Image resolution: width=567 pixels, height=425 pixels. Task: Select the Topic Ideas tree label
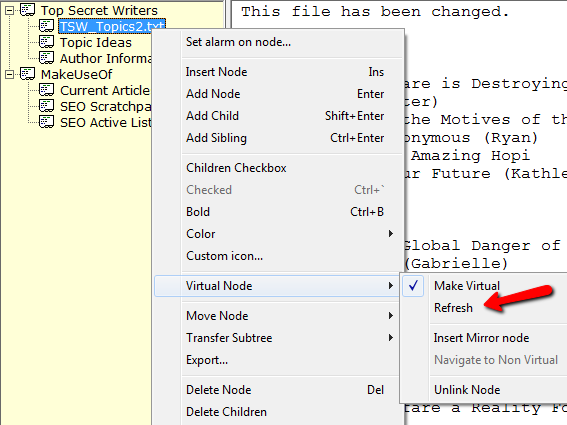pos(95,42)
